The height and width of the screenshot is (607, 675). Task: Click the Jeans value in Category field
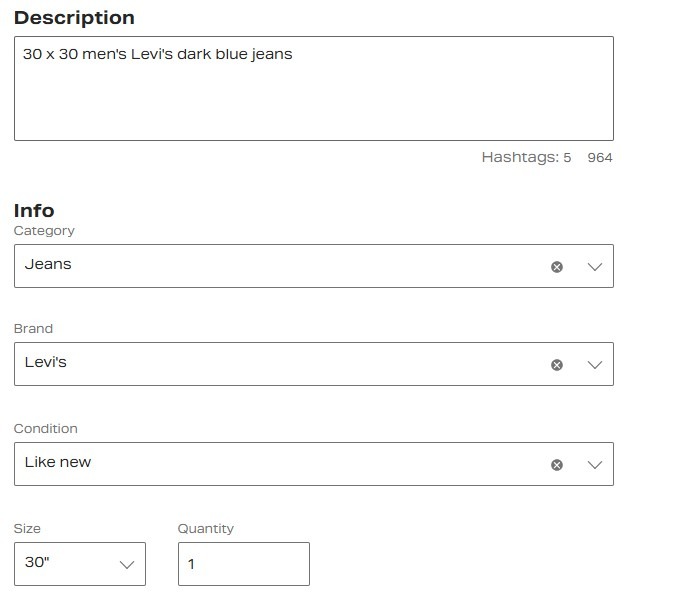coord(48,265)
